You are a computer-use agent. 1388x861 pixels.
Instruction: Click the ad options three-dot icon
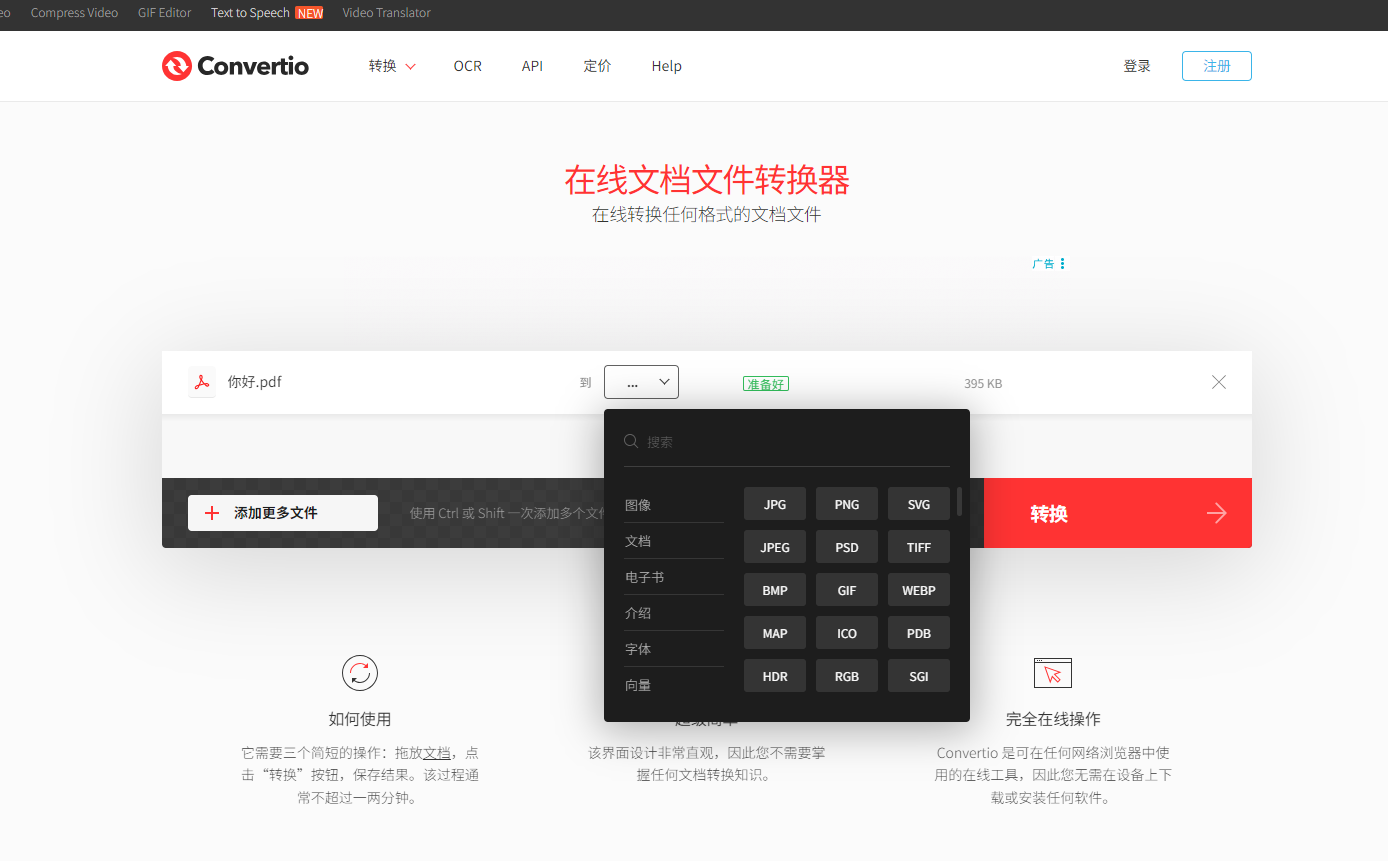click(1062, 264)
